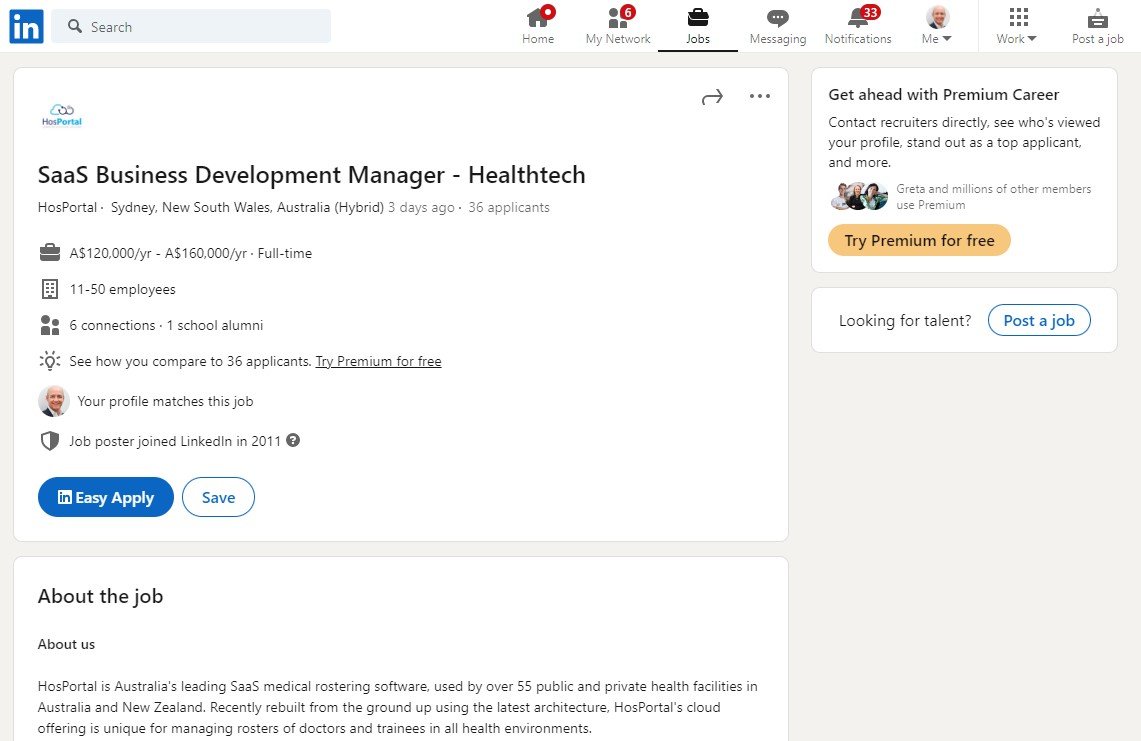The height and width of the screenshot is (741, 1141).
Task: Click your profile photo beside match text
Action: point(54,401)
